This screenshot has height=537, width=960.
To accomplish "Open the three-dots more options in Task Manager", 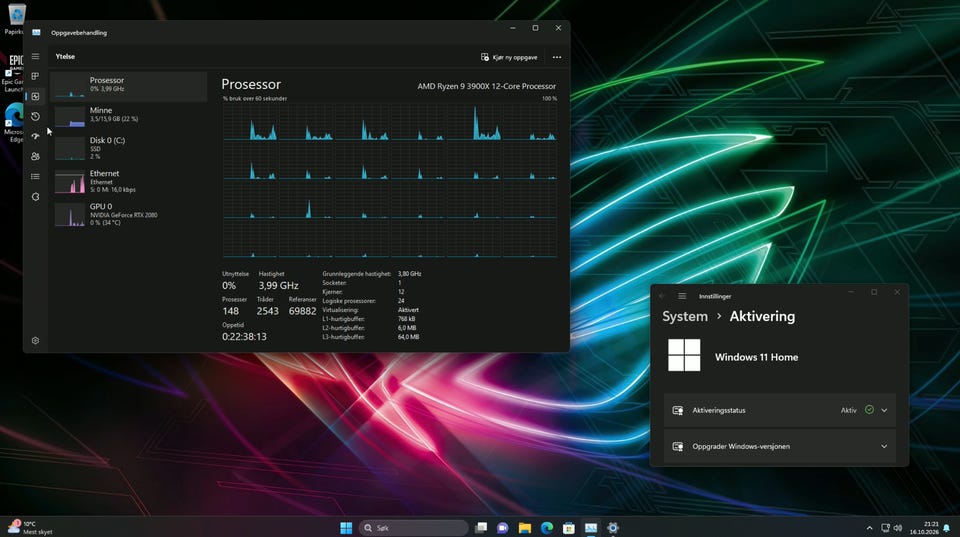I will tap(557, 57).
